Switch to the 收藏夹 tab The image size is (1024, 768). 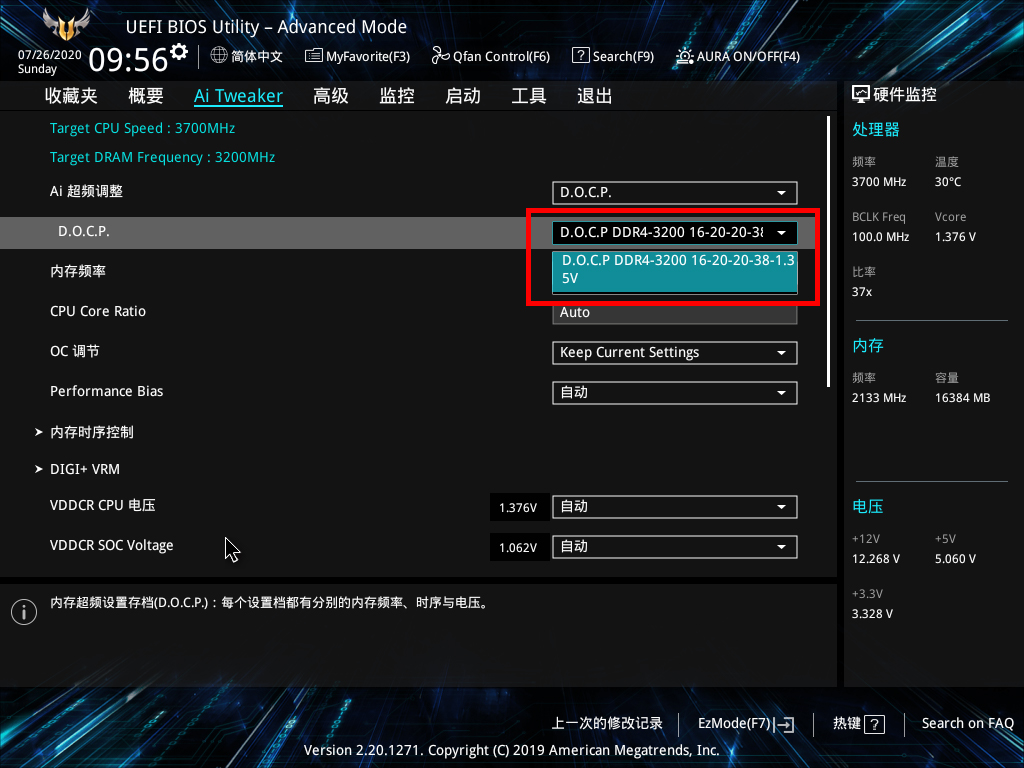click(x=71, y=96)
